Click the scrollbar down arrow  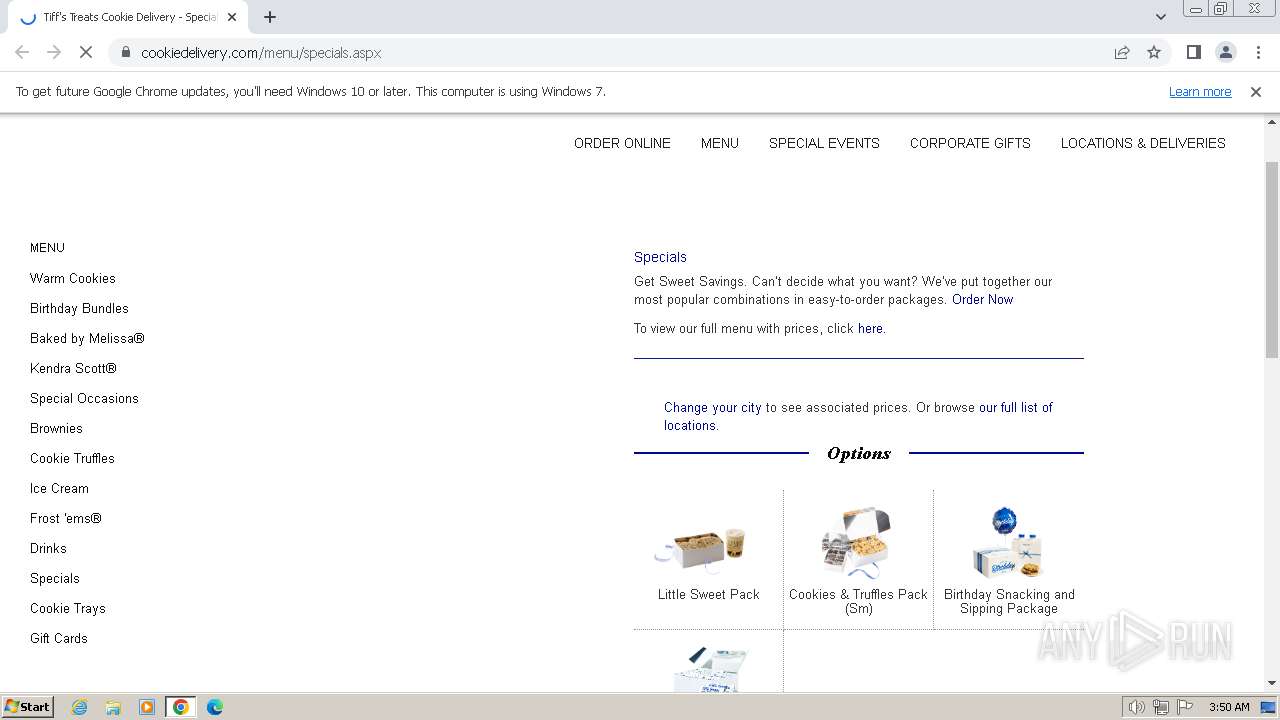[x=1272, y=683]
